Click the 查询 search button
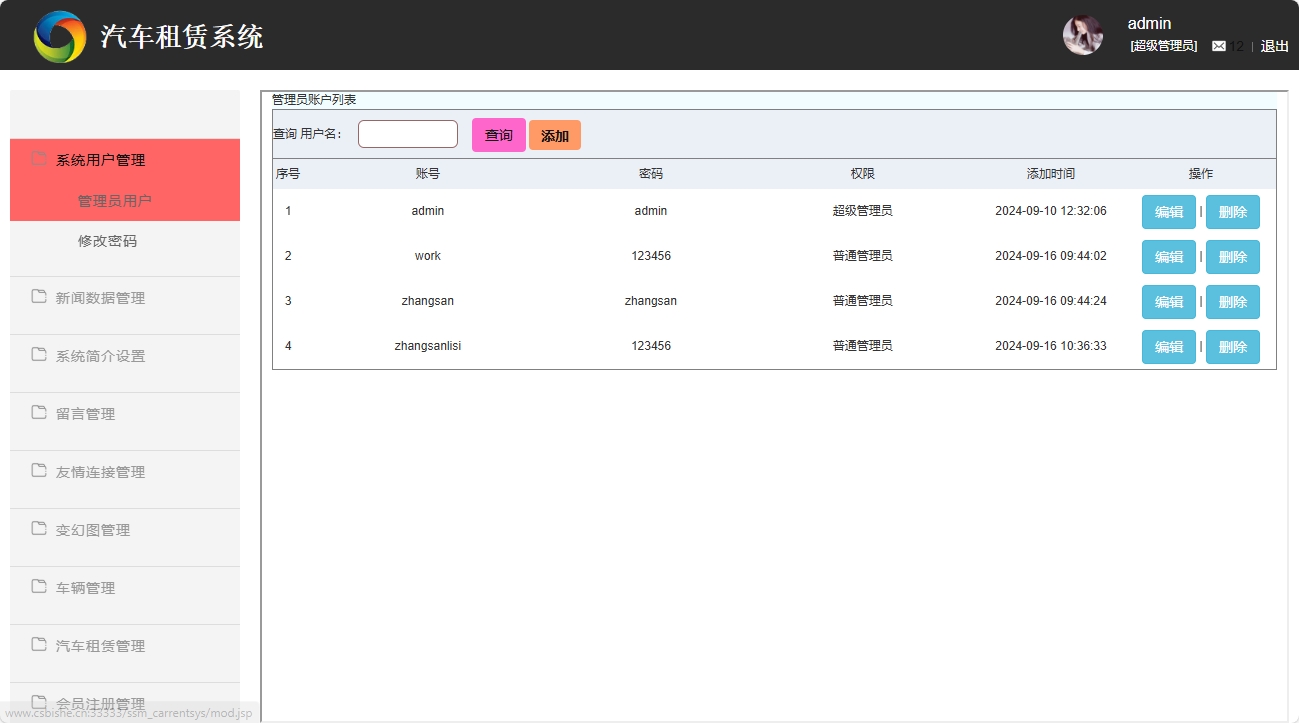The width and height of the screenshot is (1299, 723). pyautogui.click(x=497, y=134)
